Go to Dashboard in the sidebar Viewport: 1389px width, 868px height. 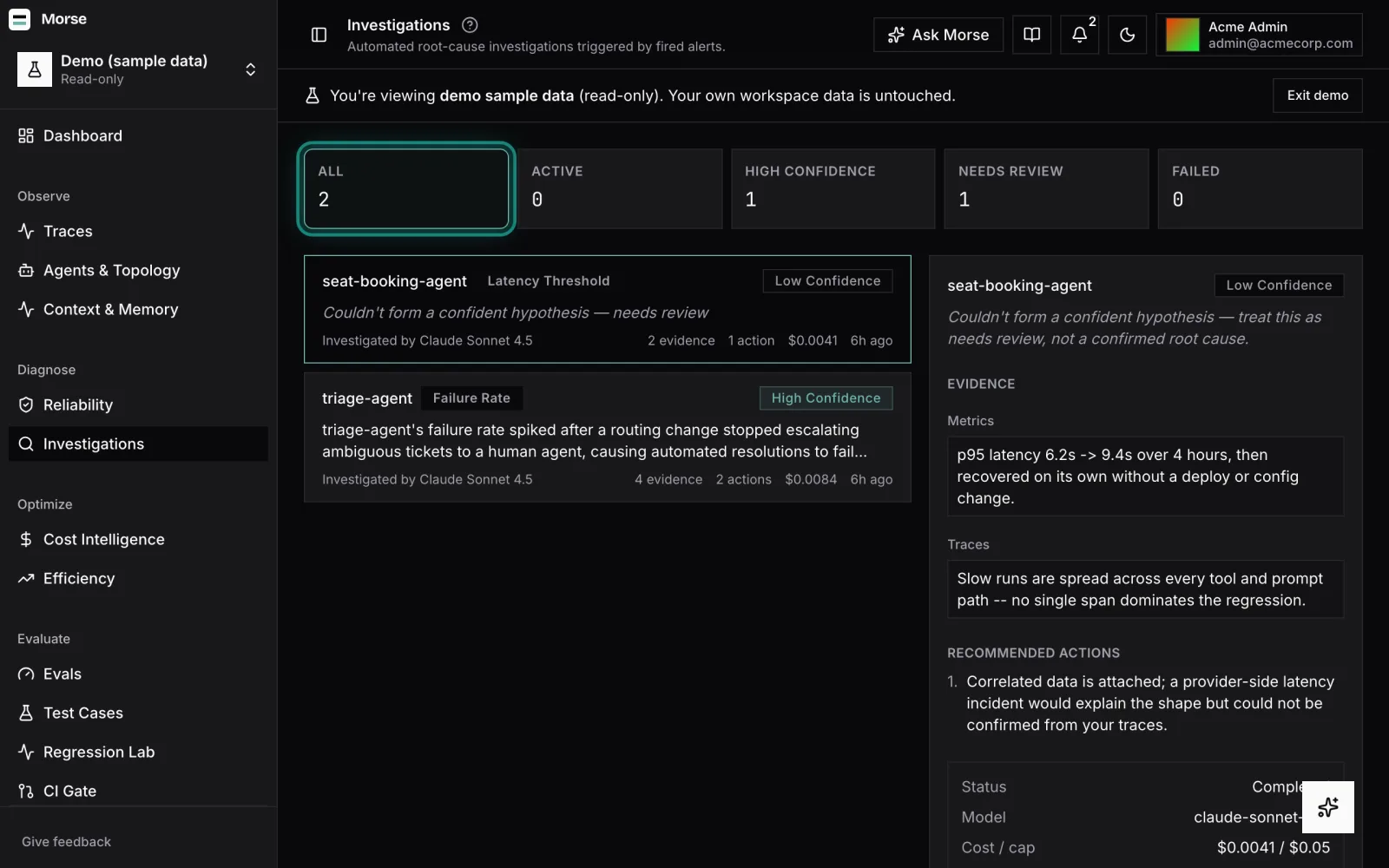[138, 135]
